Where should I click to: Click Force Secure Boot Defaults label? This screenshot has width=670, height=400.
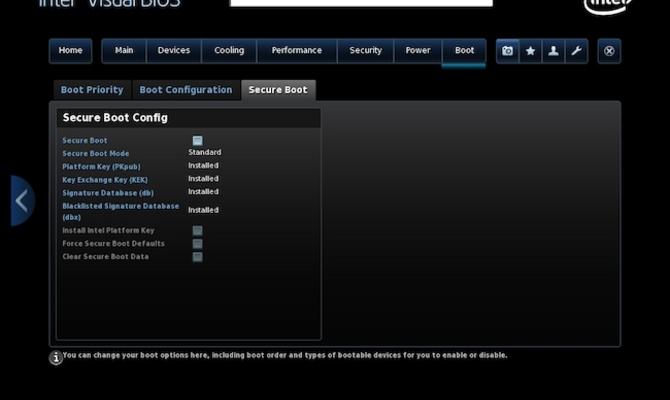114,244
